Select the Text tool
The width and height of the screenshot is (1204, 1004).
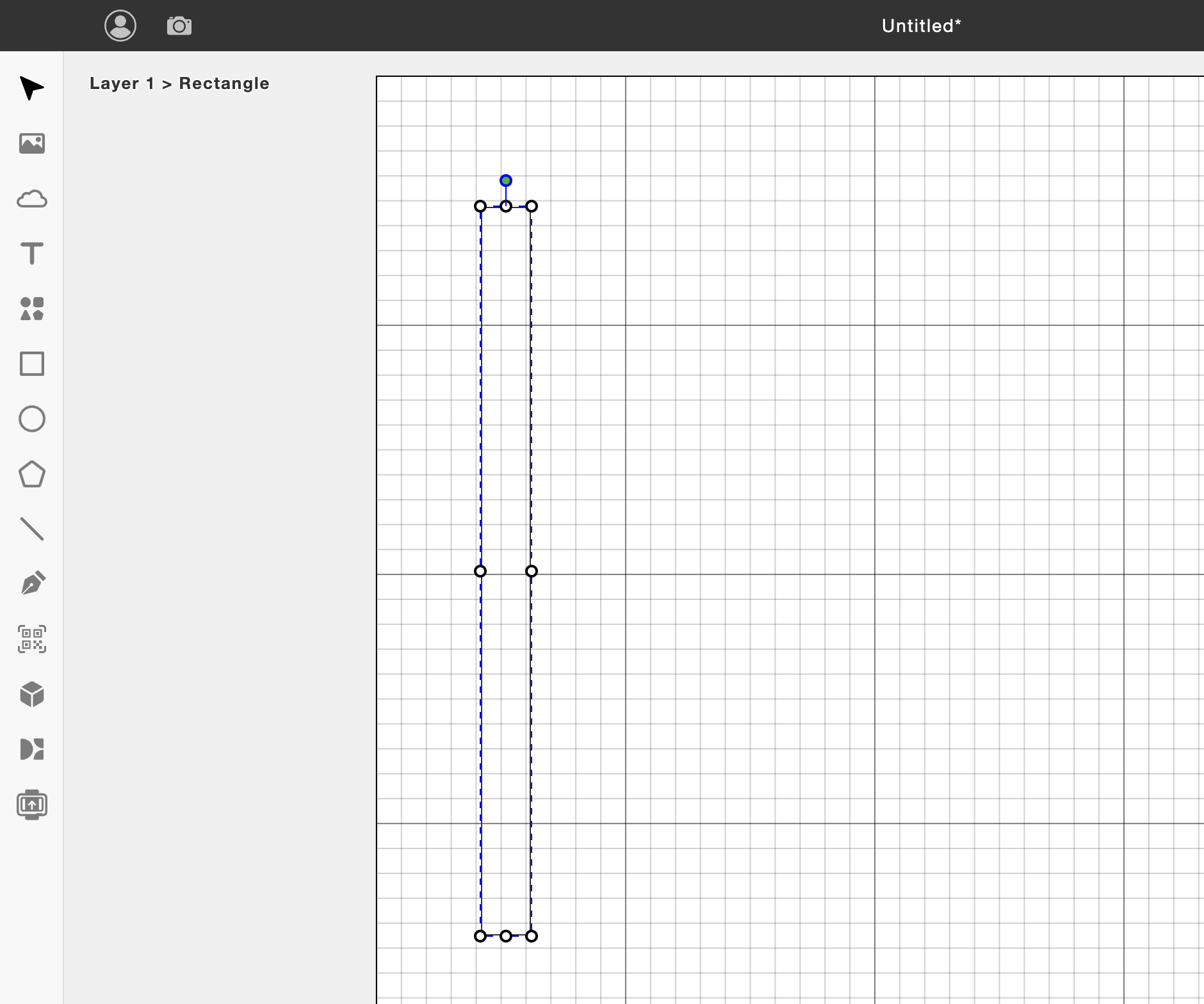31,254
